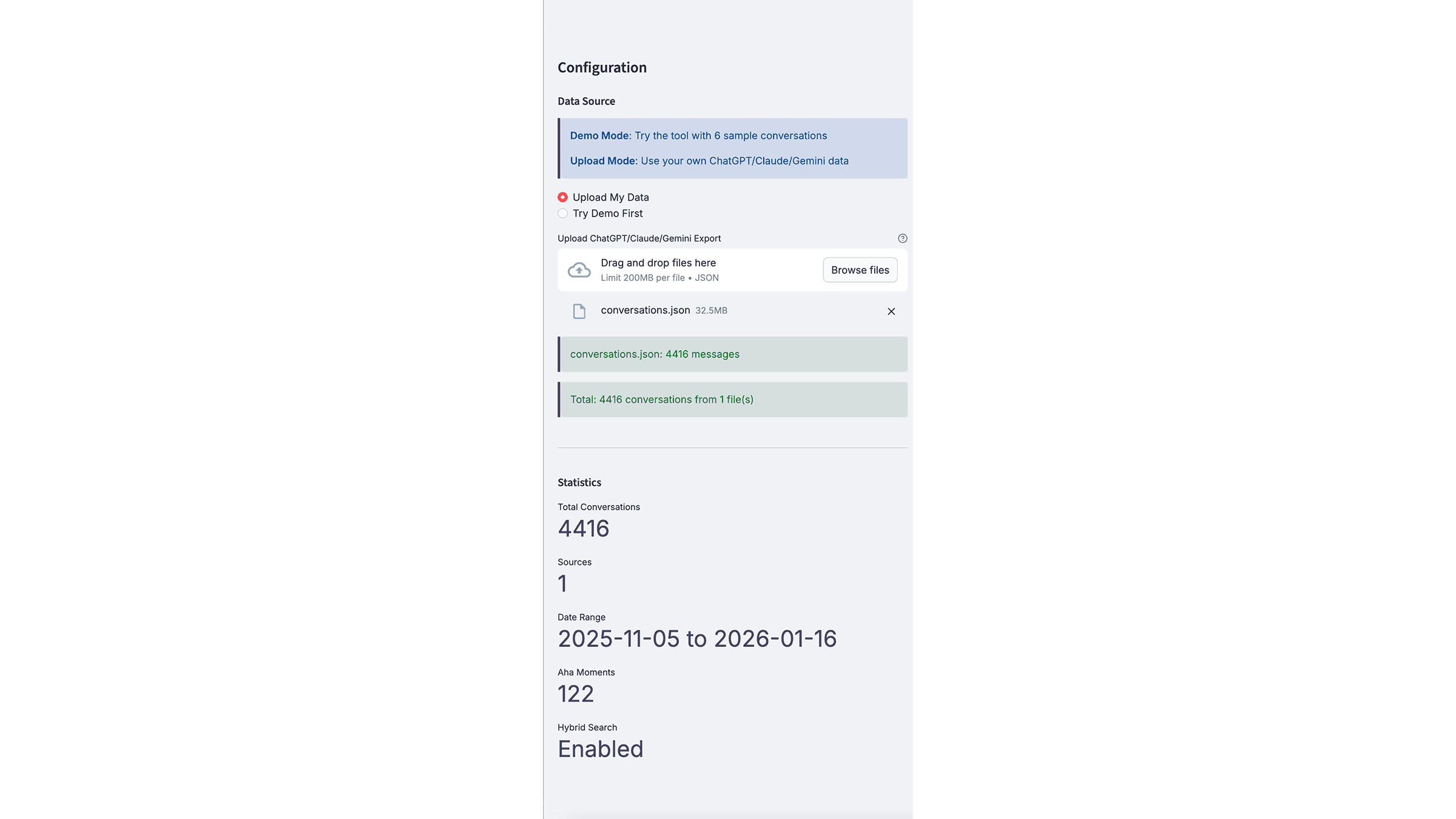Click the 32.5MB file size label
Screen dimensions: 1456x819
[711, 311]
